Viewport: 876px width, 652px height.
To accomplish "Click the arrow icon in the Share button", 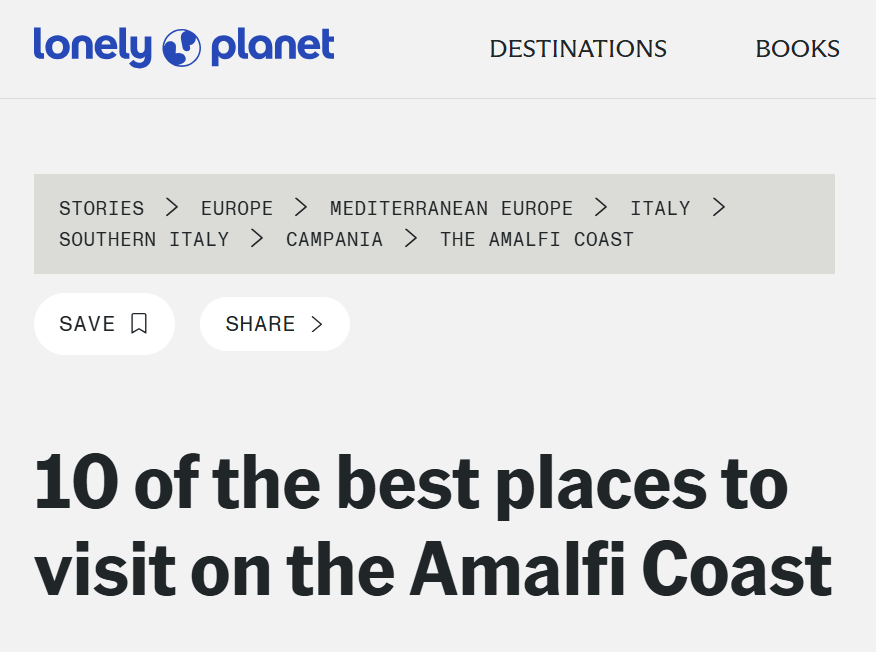I will click(x=317, y=324).
